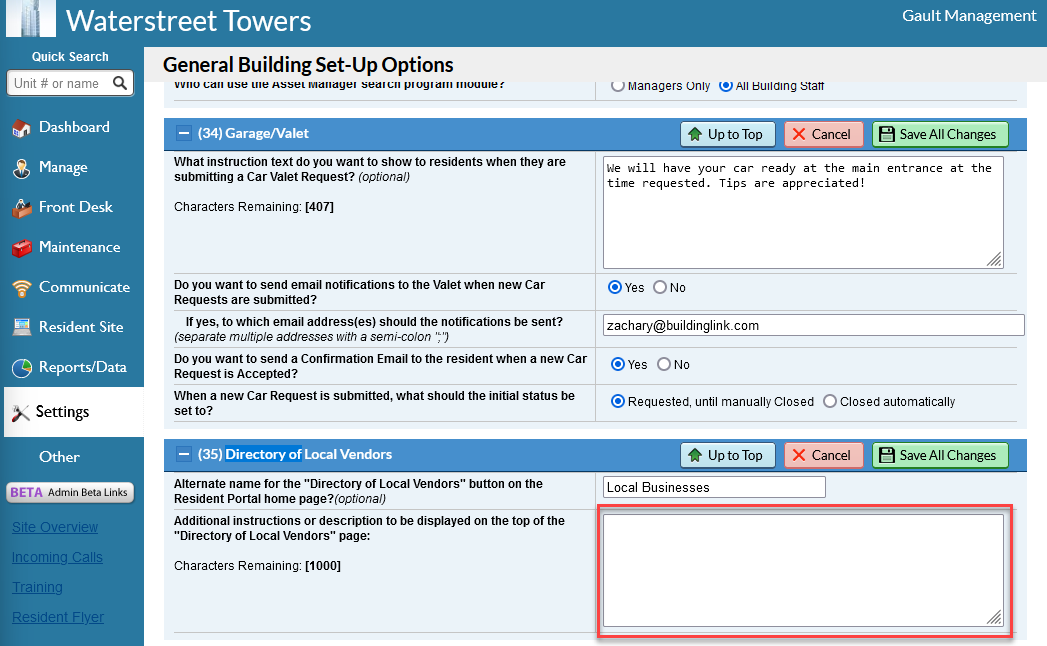Open the Incoming Calls link
This screenshot has width=1047, height=646.
click(x=57, y=557)
